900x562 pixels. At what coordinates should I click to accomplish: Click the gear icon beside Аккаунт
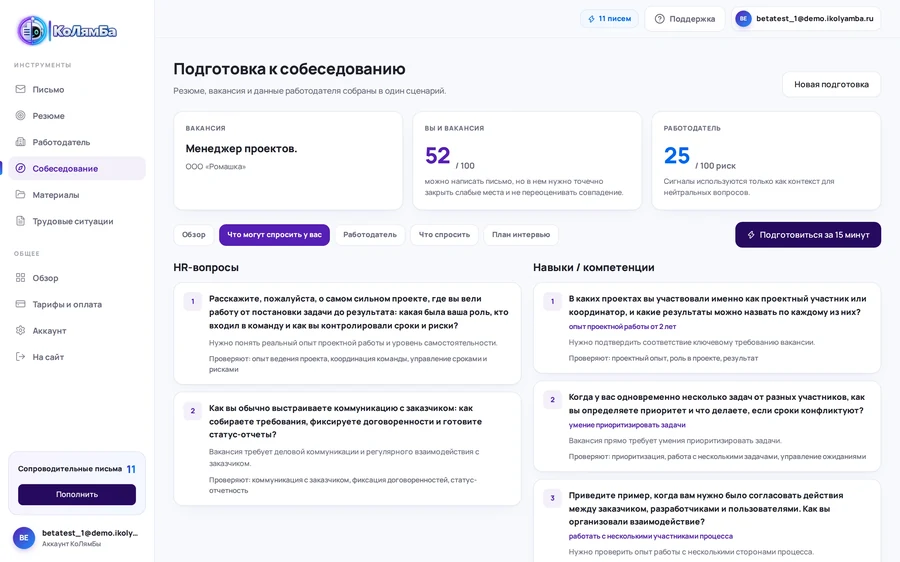[21, 331]
